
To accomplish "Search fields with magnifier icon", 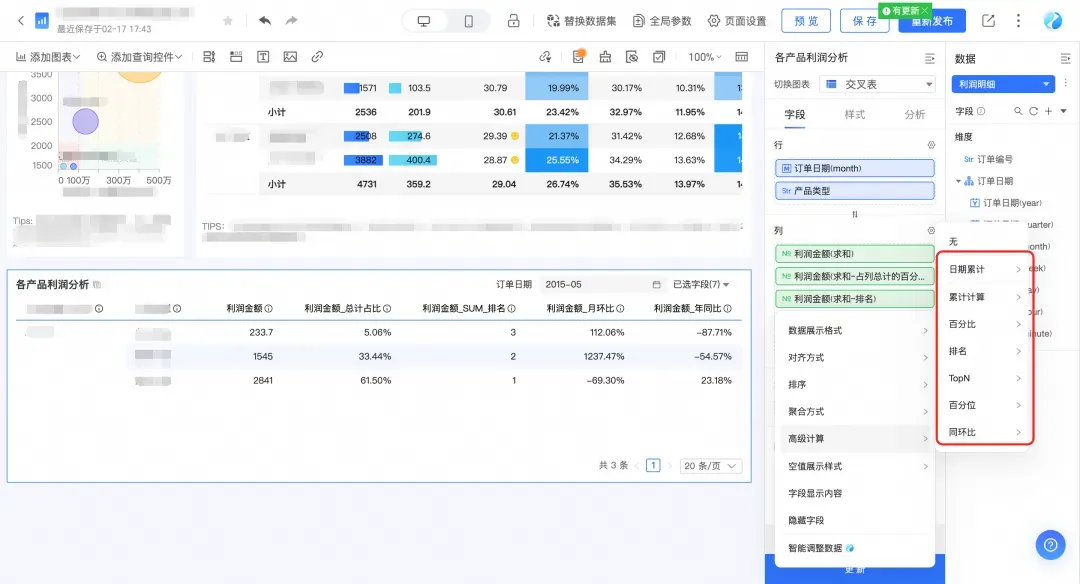I will [1018, 111].
